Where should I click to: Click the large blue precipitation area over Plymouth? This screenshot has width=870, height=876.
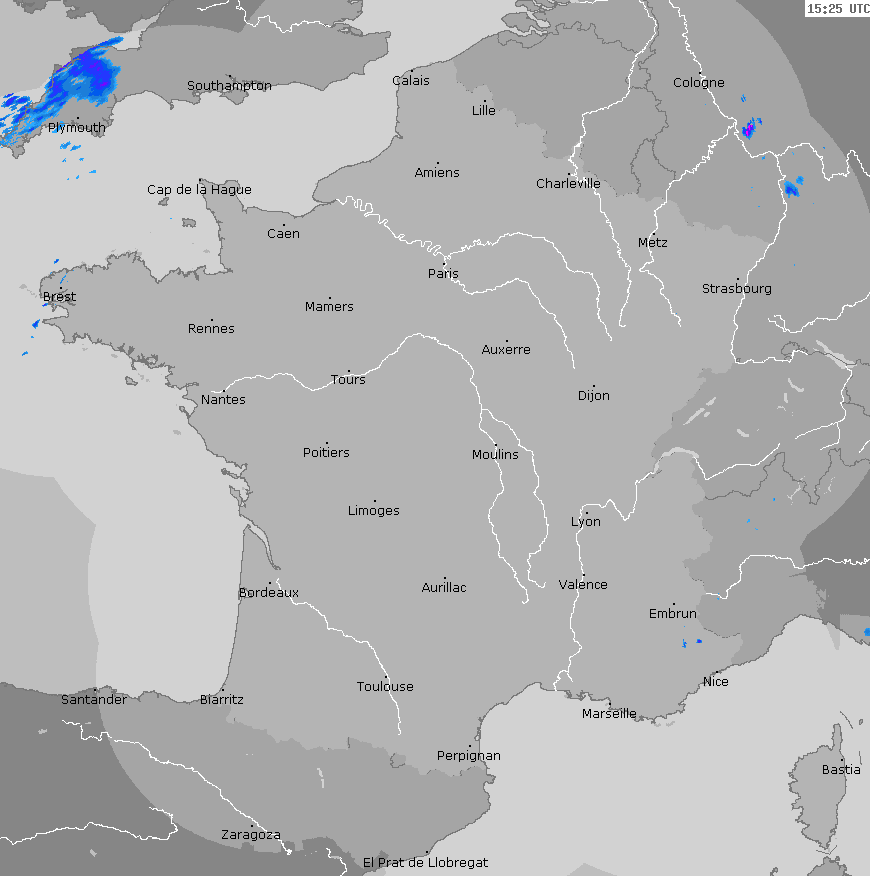click(x=85, y=78)
